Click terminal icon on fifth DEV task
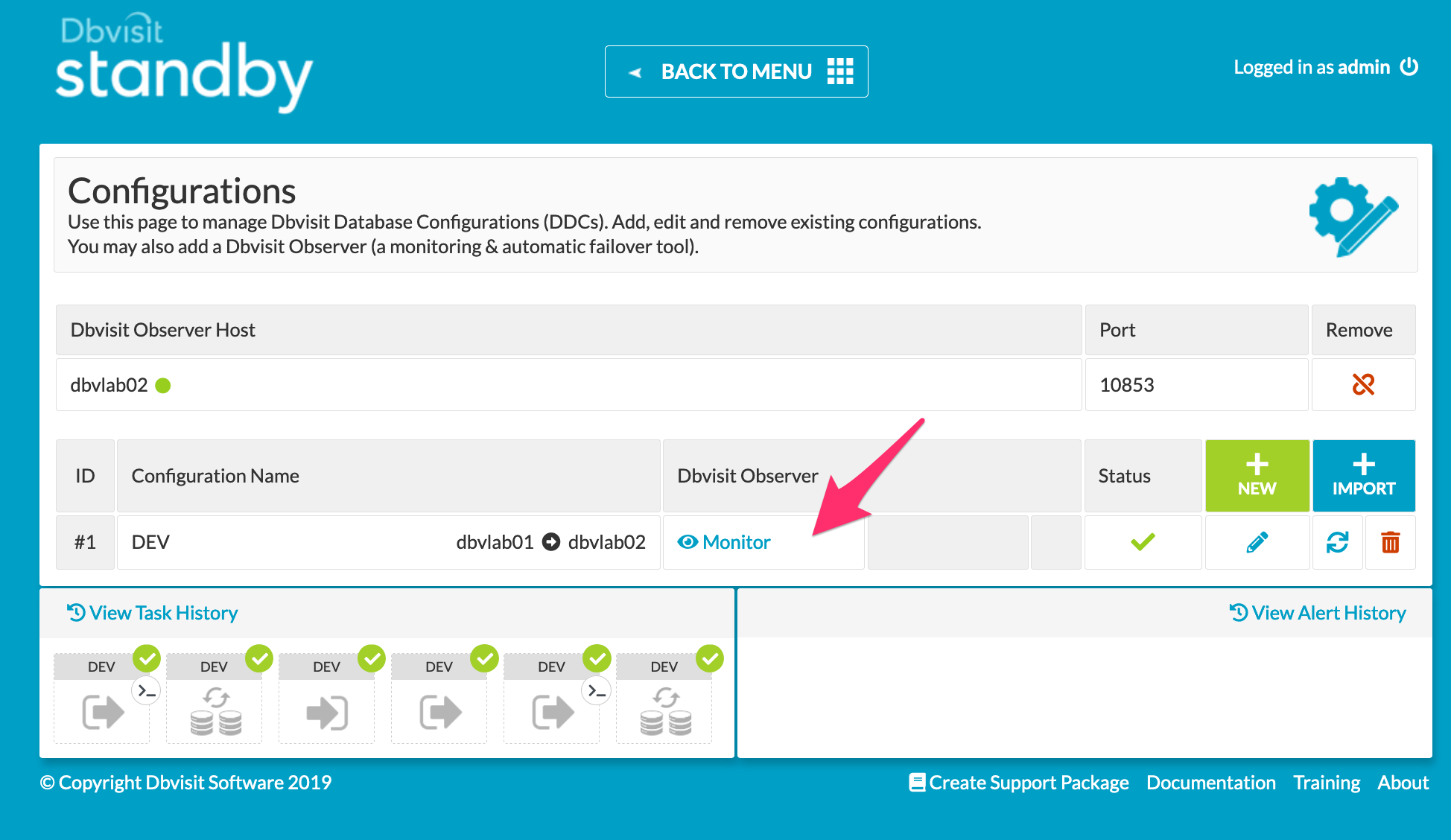The width and height of the screenshot is (1451, 840). (x=597, y=691)
